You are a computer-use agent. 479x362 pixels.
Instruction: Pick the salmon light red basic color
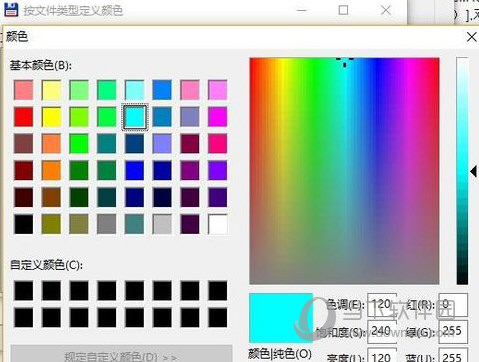24,90
